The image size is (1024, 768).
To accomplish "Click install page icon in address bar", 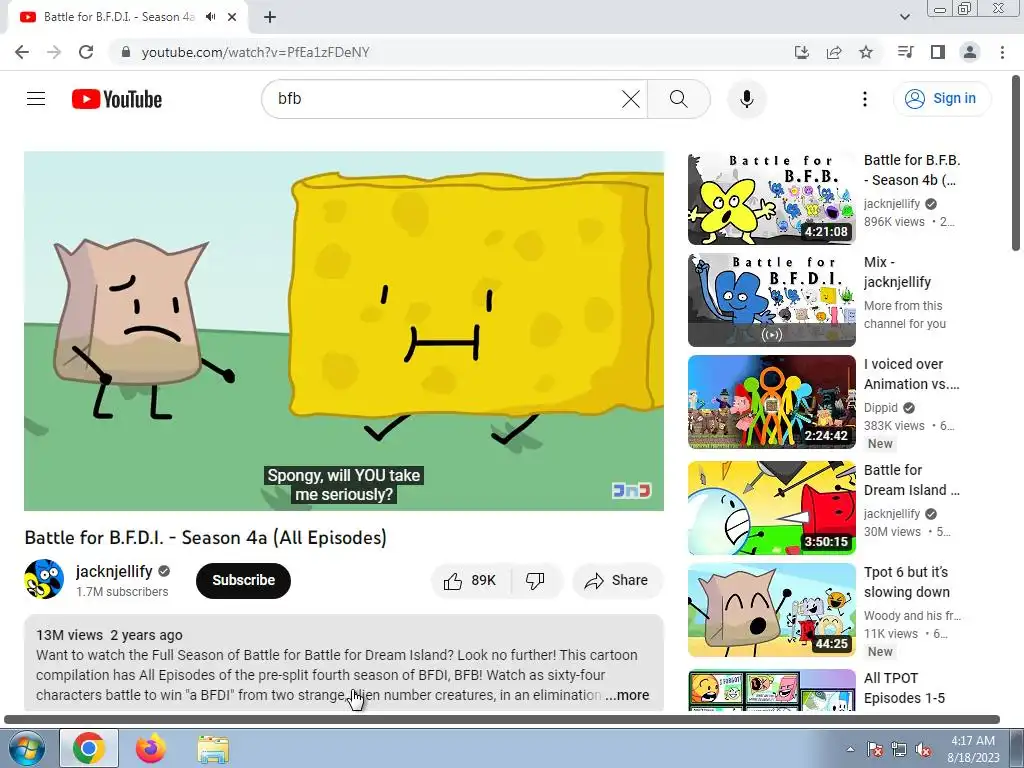I will tap(801, 52).
